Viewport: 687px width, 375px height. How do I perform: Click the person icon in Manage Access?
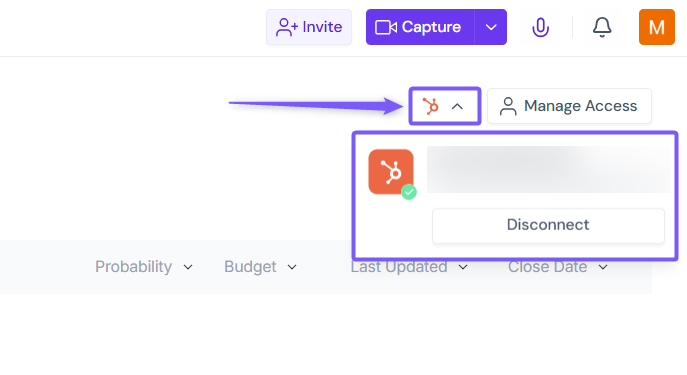coord(508,106)
